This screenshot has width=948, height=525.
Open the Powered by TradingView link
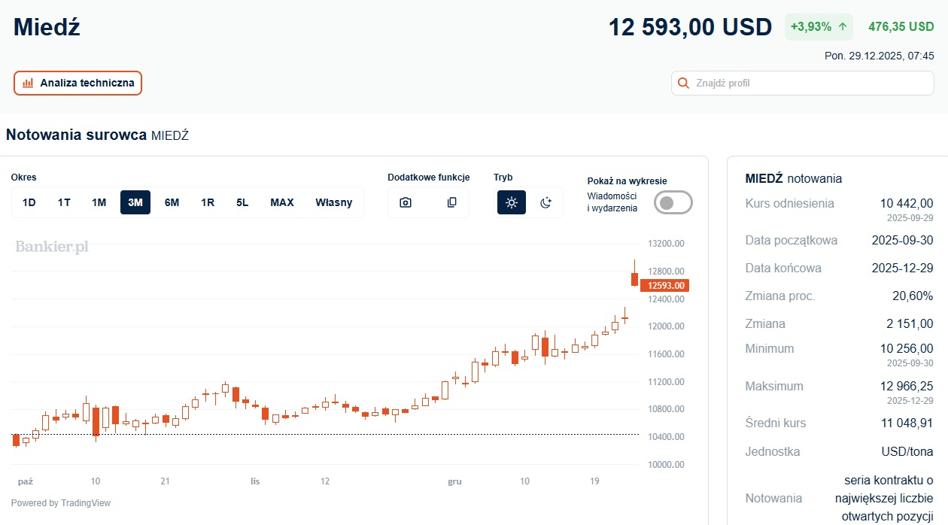[x=60, y=503]
